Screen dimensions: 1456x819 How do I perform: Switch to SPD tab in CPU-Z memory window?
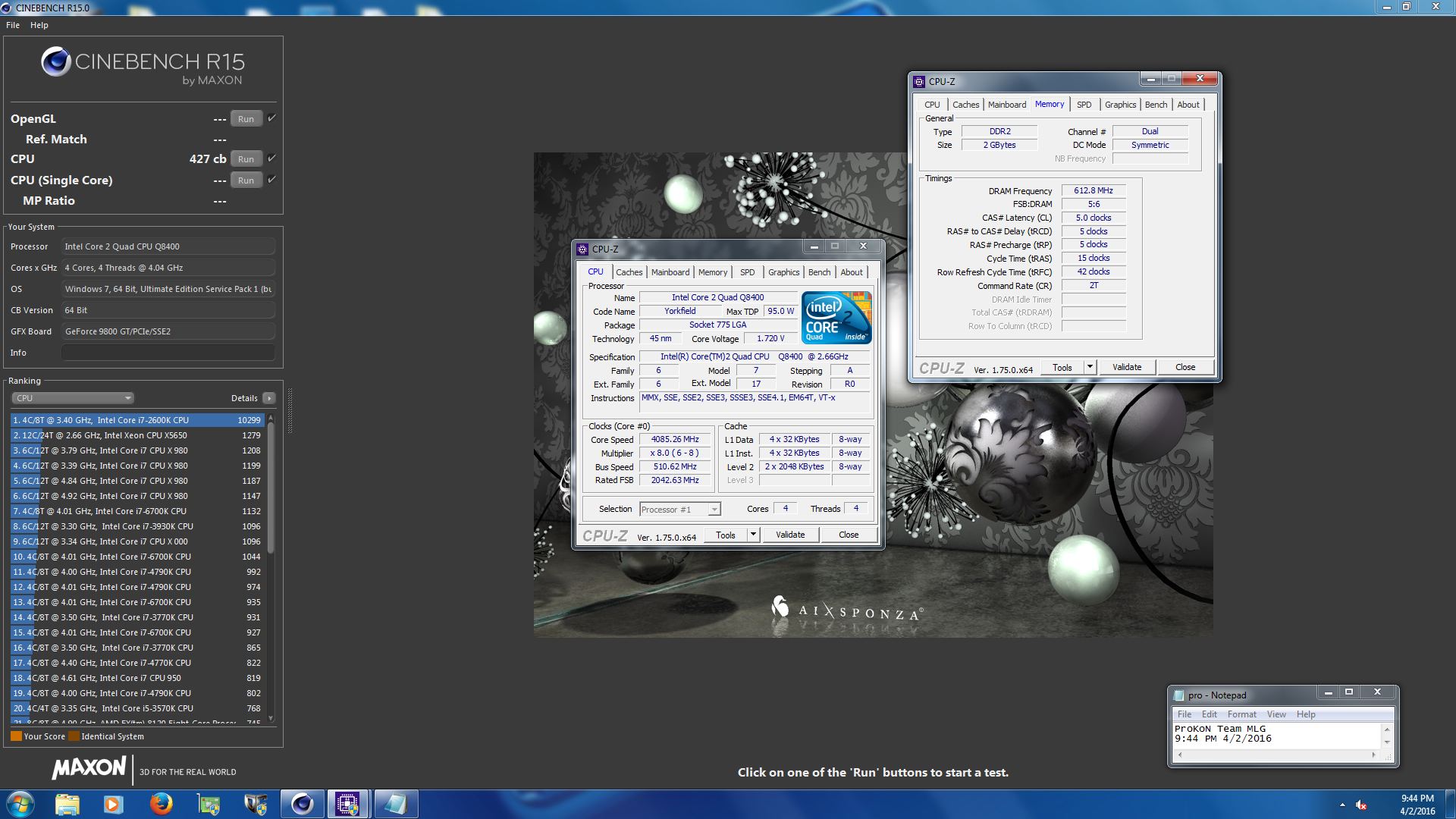click(x=1084, y=105)
